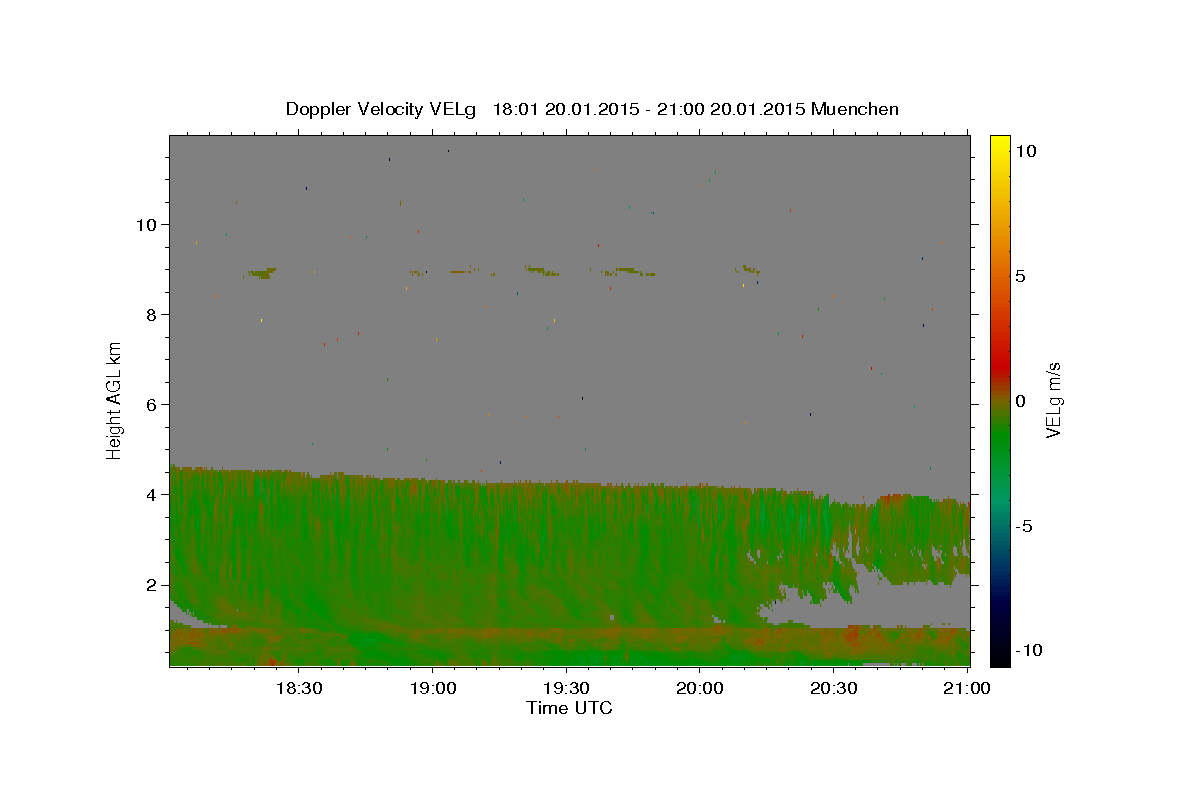Click the 18:30 time tick label
This screenshot has height=800, width=1200.
[x=298, y=688]
